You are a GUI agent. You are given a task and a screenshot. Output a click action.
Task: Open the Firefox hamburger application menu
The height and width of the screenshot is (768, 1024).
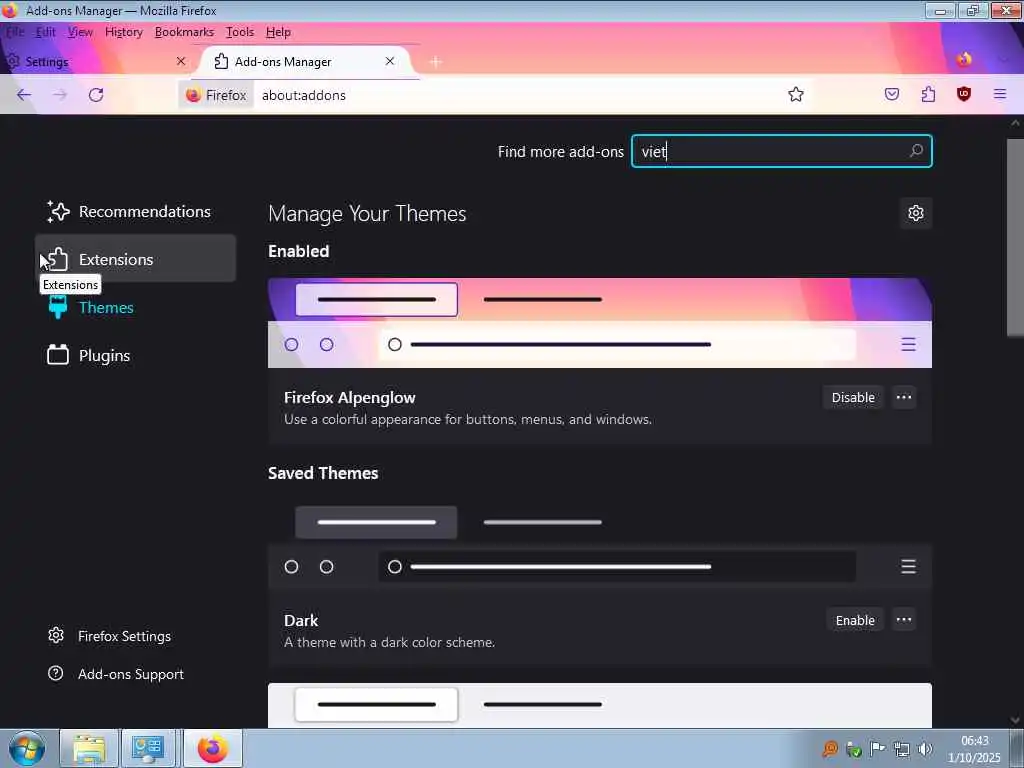coord(999,94)
